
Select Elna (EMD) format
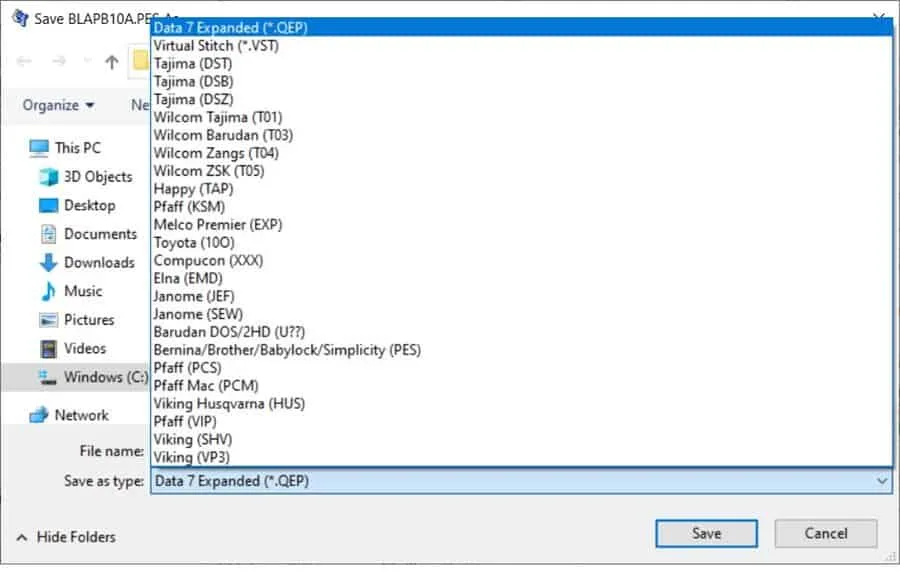tap(521, 278)
